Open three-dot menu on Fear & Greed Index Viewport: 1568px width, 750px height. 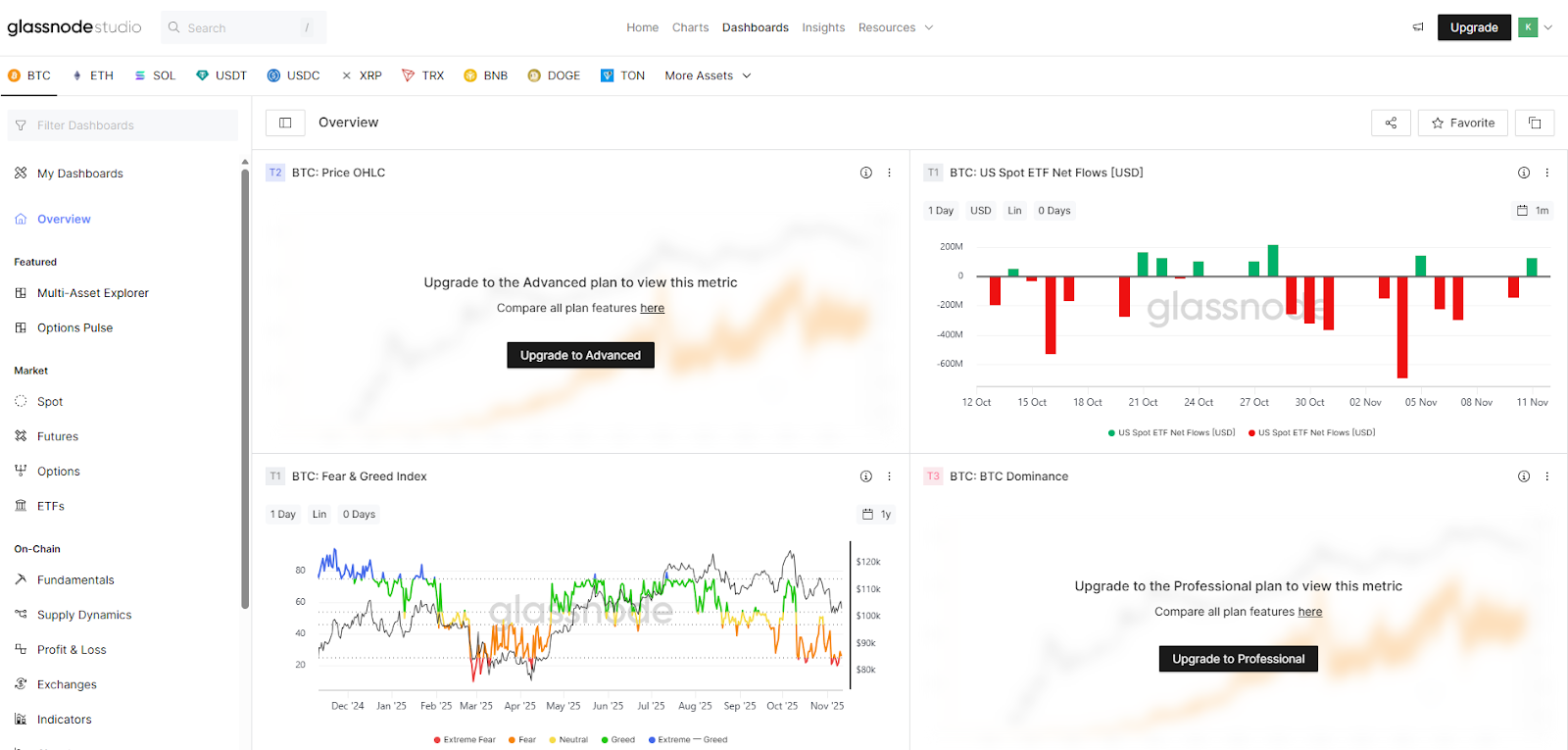(x=890, y=476)
